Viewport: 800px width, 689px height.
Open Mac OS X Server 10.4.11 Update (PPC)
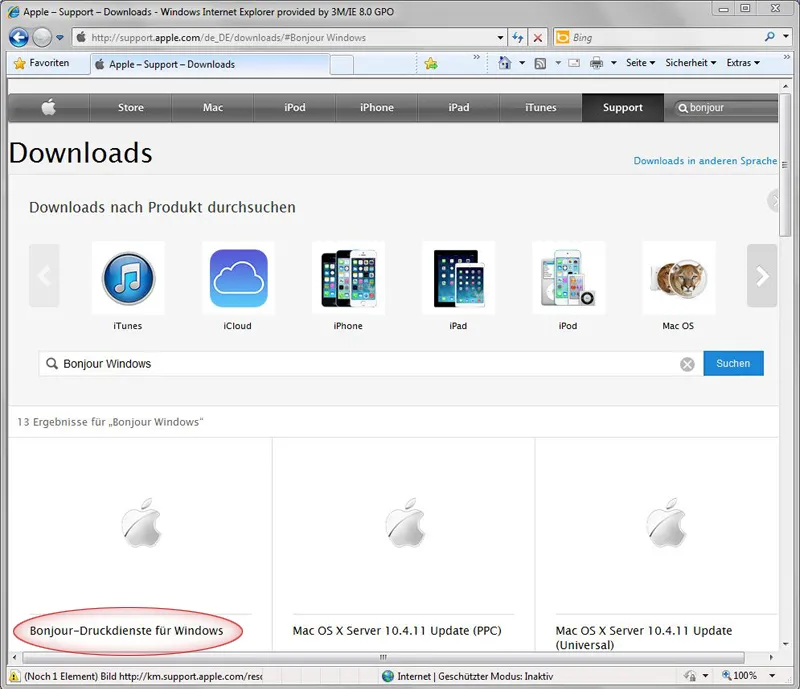click(x=397, y=631)
